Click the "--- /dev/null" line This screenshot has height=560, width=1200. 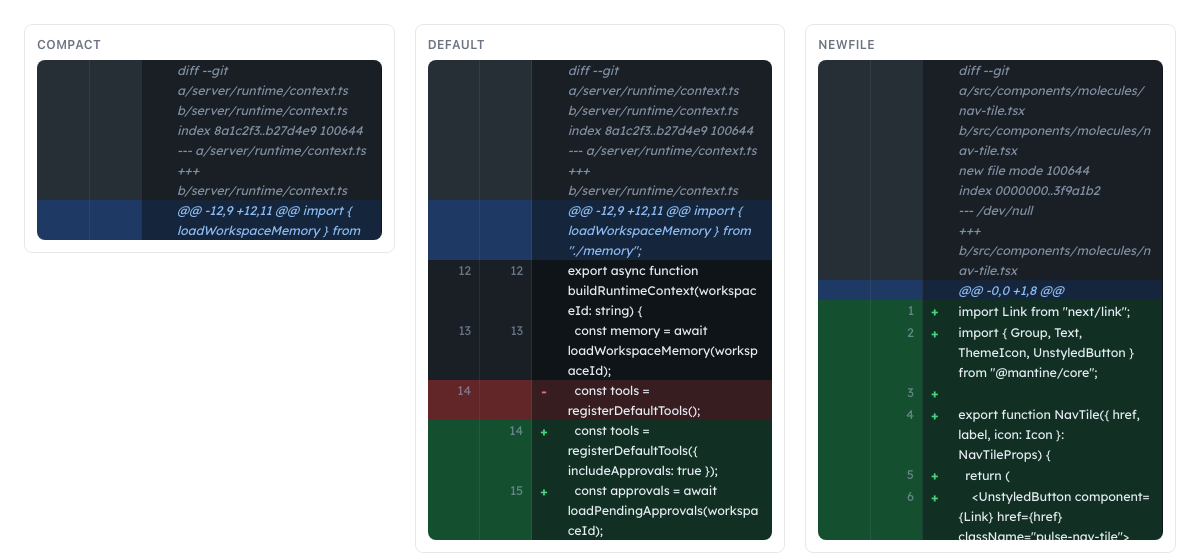tap(996, 211)
